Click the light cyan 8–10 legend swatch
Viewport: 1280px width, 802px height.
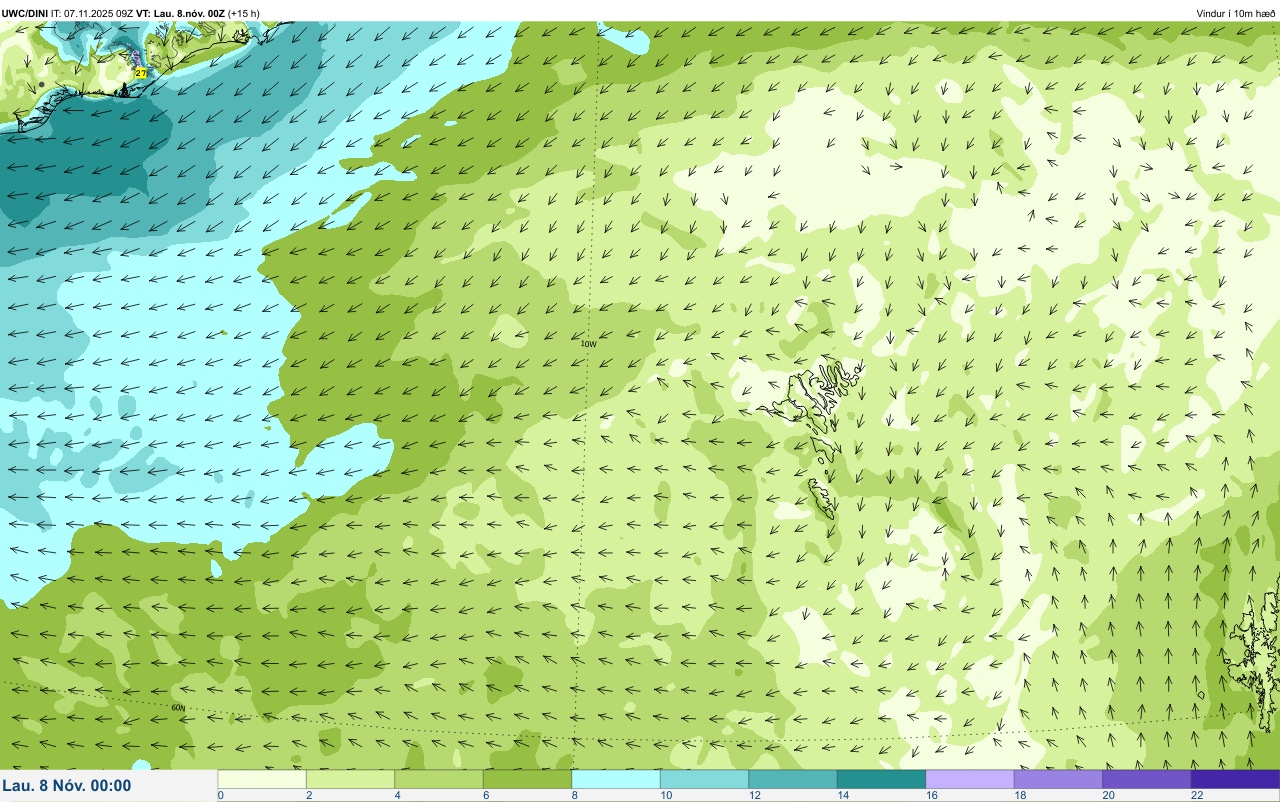(x=616, y=779)
